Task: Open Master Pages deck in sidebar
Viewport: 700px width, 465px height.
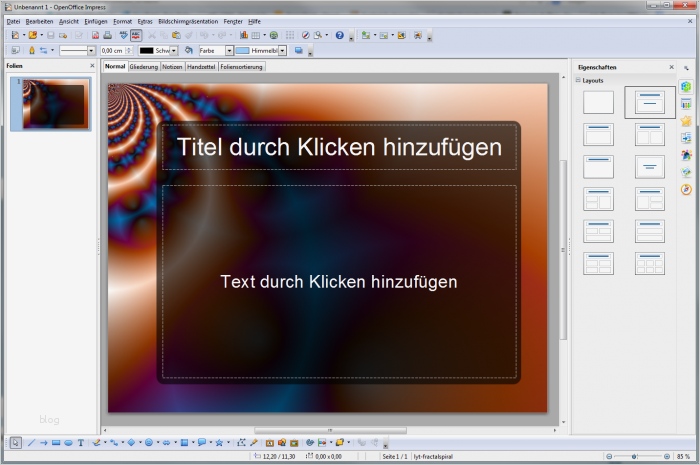Action: click(686, 104)
